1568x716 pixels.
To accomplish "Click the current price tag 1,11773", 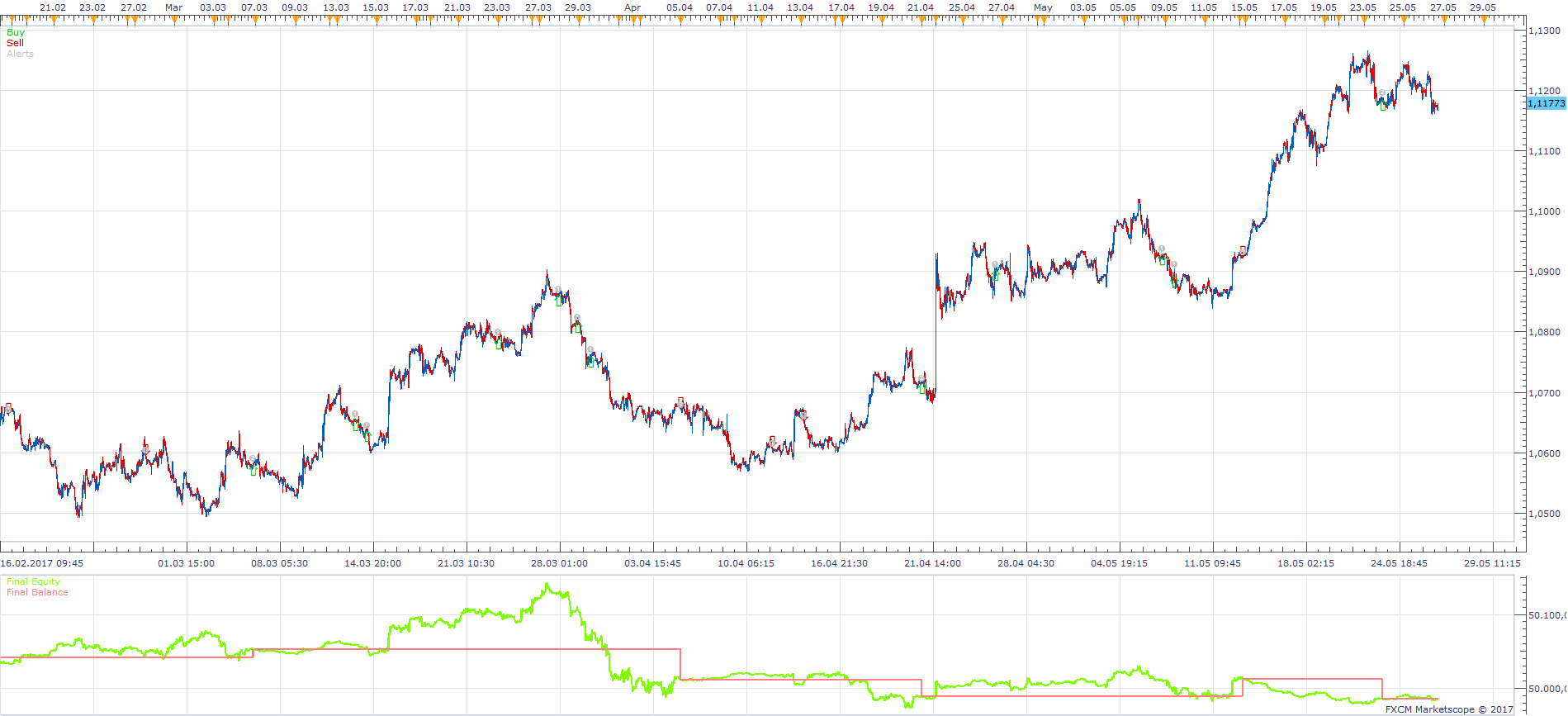I will point(1547,103).
